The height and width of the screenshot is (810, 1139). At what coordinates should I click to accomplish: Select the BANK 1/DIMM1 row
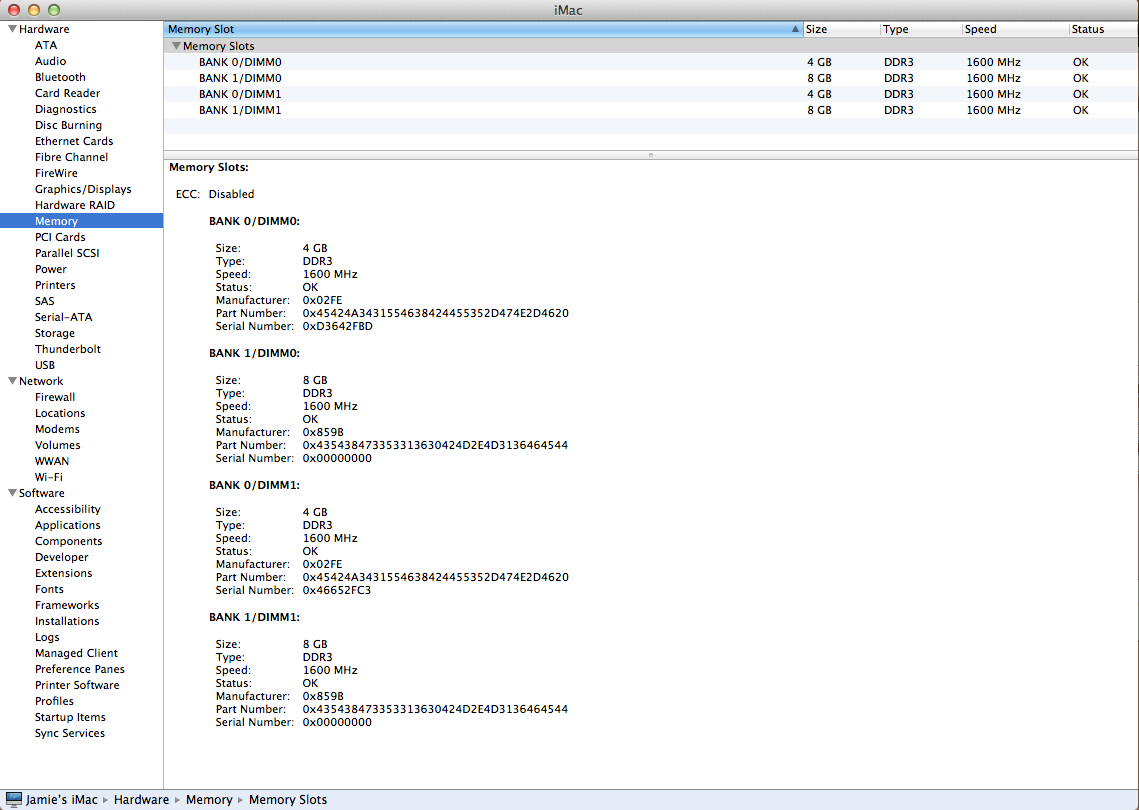(x=651, y=110)
